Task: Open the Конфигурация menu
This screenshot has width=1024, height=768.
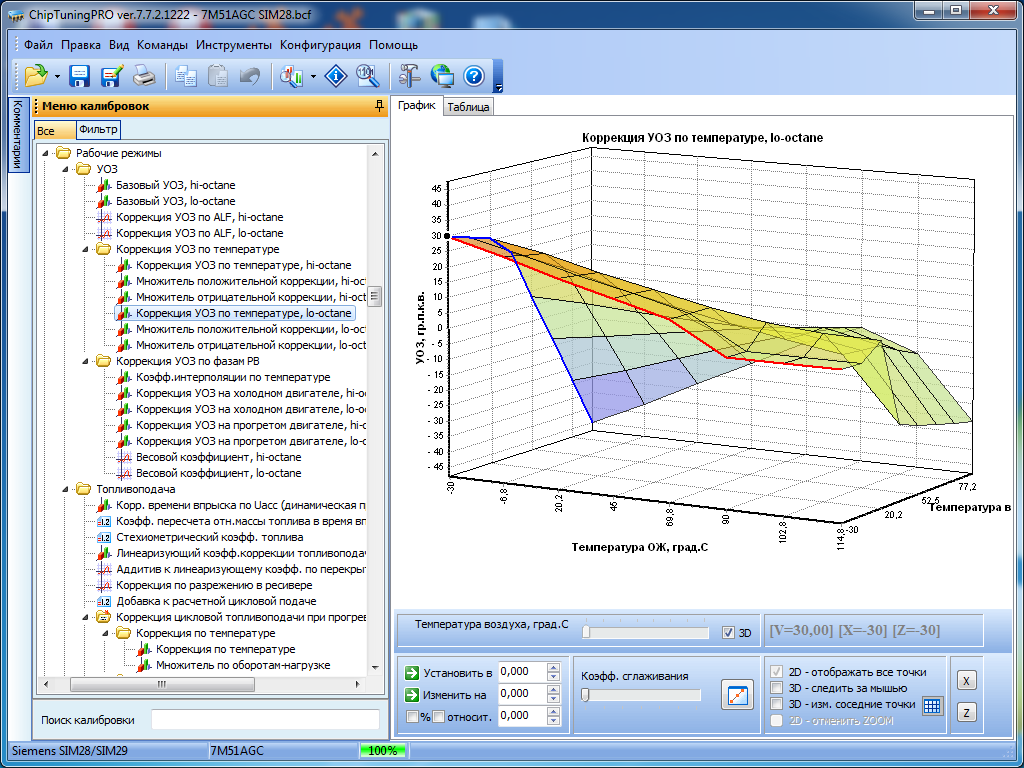Action: pyautogui.click(x=321, y=45)
